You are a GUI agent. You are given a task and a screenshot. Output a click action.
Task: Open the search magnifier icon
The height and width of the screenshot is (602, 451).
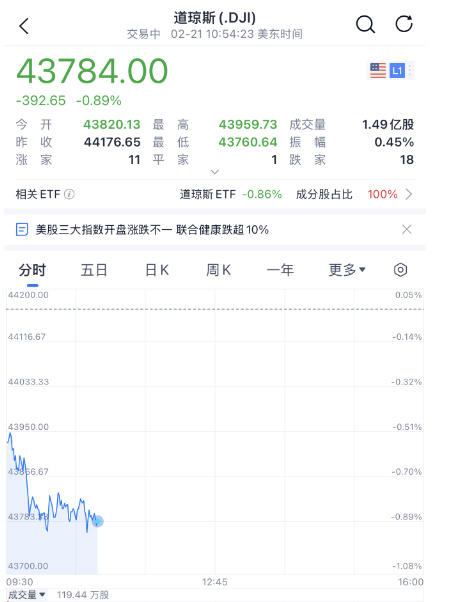click(x=365, y=25)
